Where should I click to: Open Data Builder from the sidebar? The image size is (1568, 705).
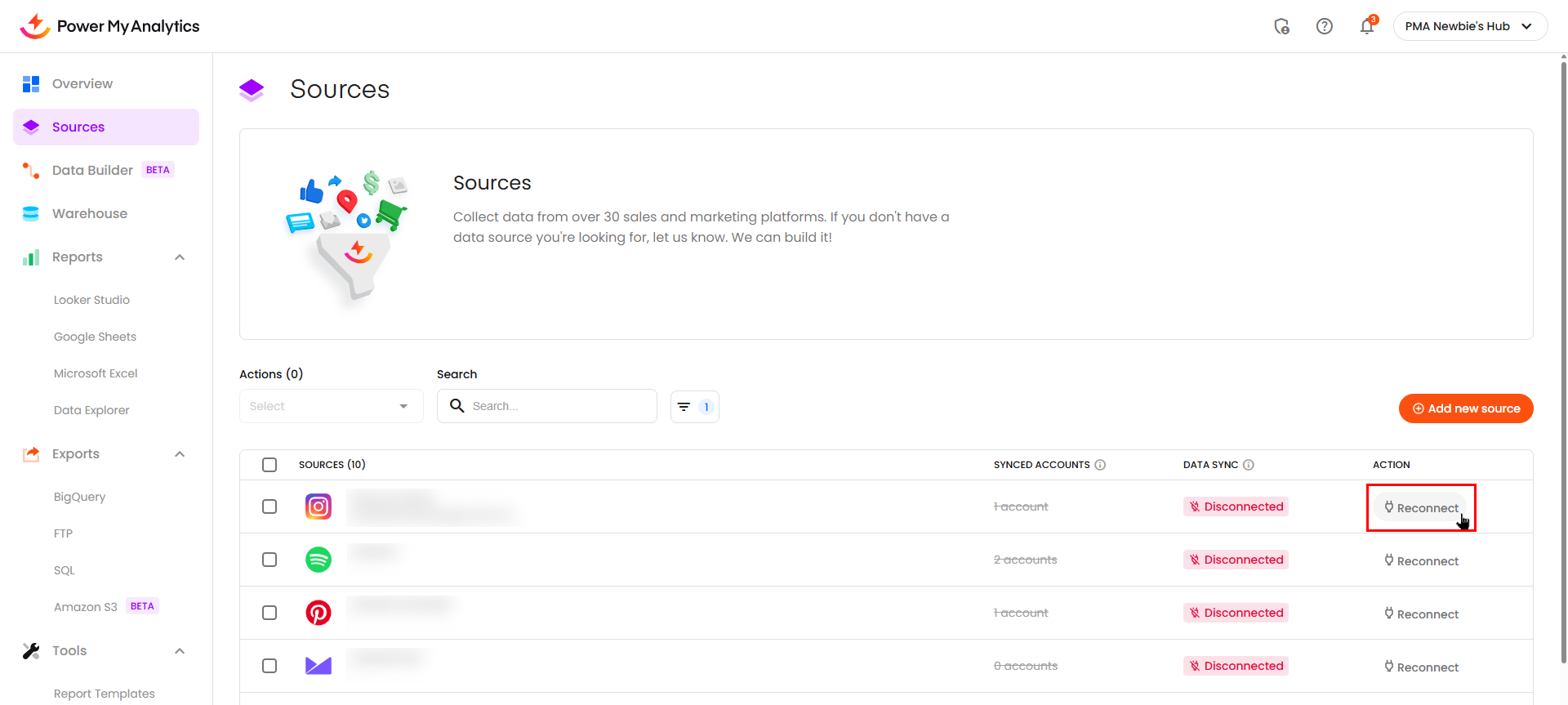[x=92, y=171]
